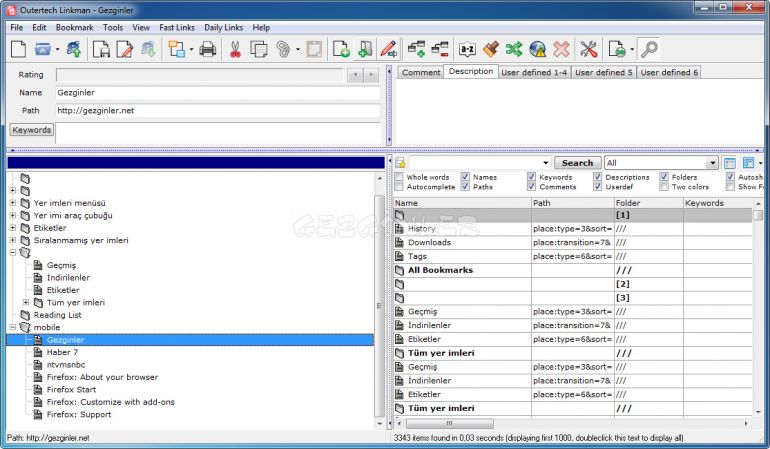770x449 pixels.
Task: Open the search text history dropdown
Action: (546, 163)
